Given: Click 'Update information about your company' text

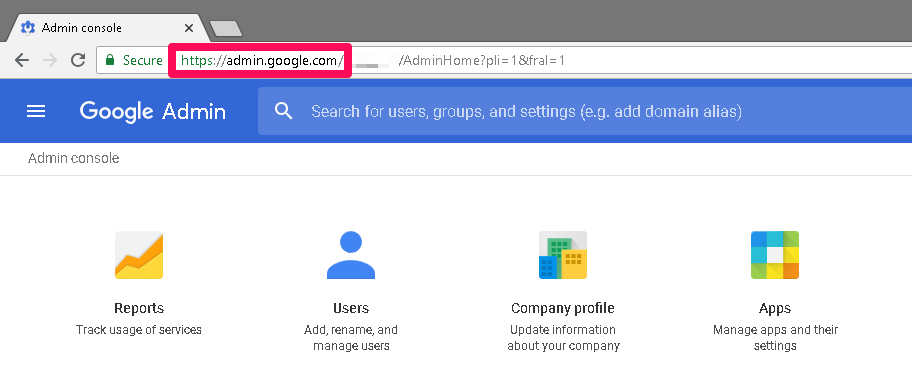Looking at the screenshot, I should pyautogui.click(x=563, y=338).
